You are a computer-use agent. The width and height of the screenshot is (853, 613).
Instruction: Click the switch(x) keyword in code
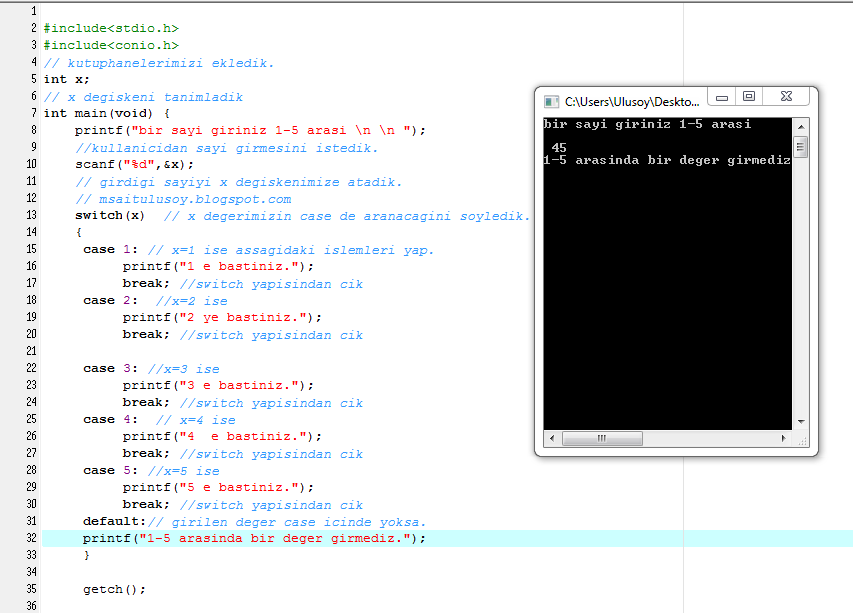pyautogui.click(x=110, y=215)
